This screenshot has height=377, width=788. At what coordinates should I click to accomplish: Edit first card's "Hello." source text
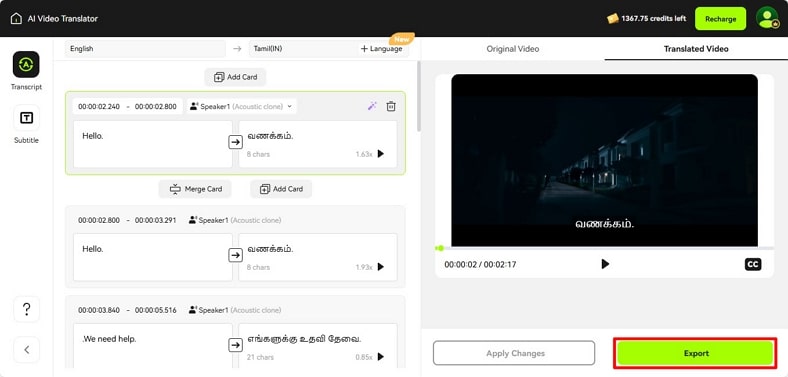click(x=153, y=144)
